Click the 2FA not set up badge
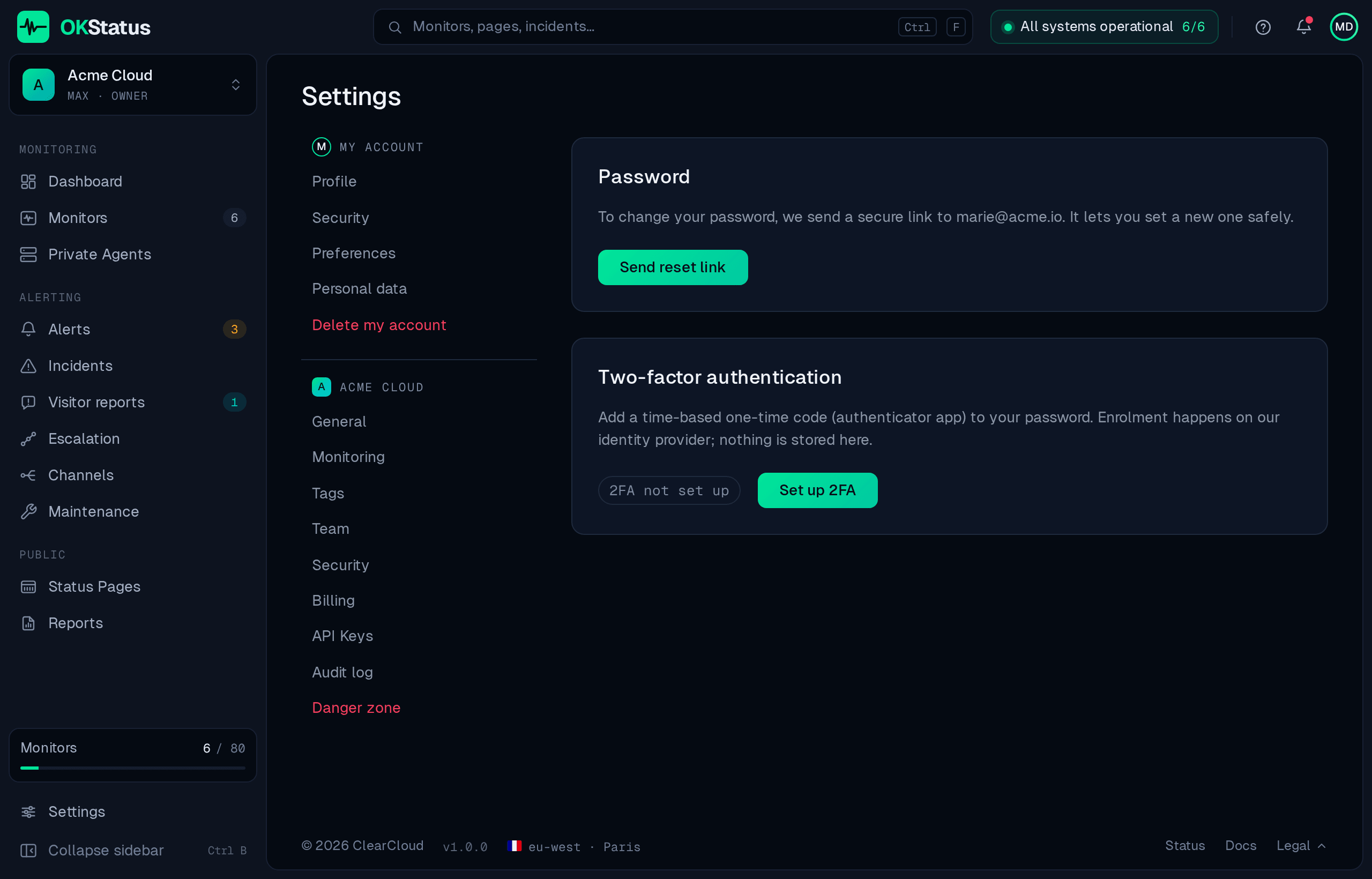1372x879 pixels. [669, 491]
